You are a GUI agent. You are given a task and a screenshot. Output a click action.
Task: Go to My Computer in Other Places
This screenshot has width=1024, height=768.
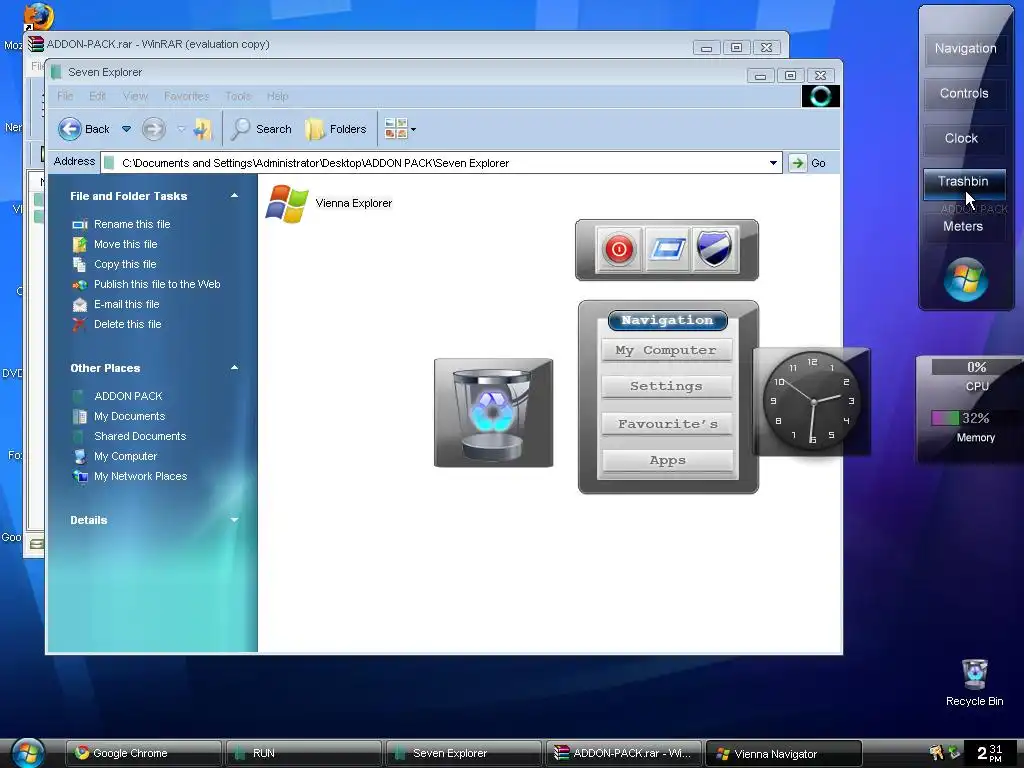point(115,456)
